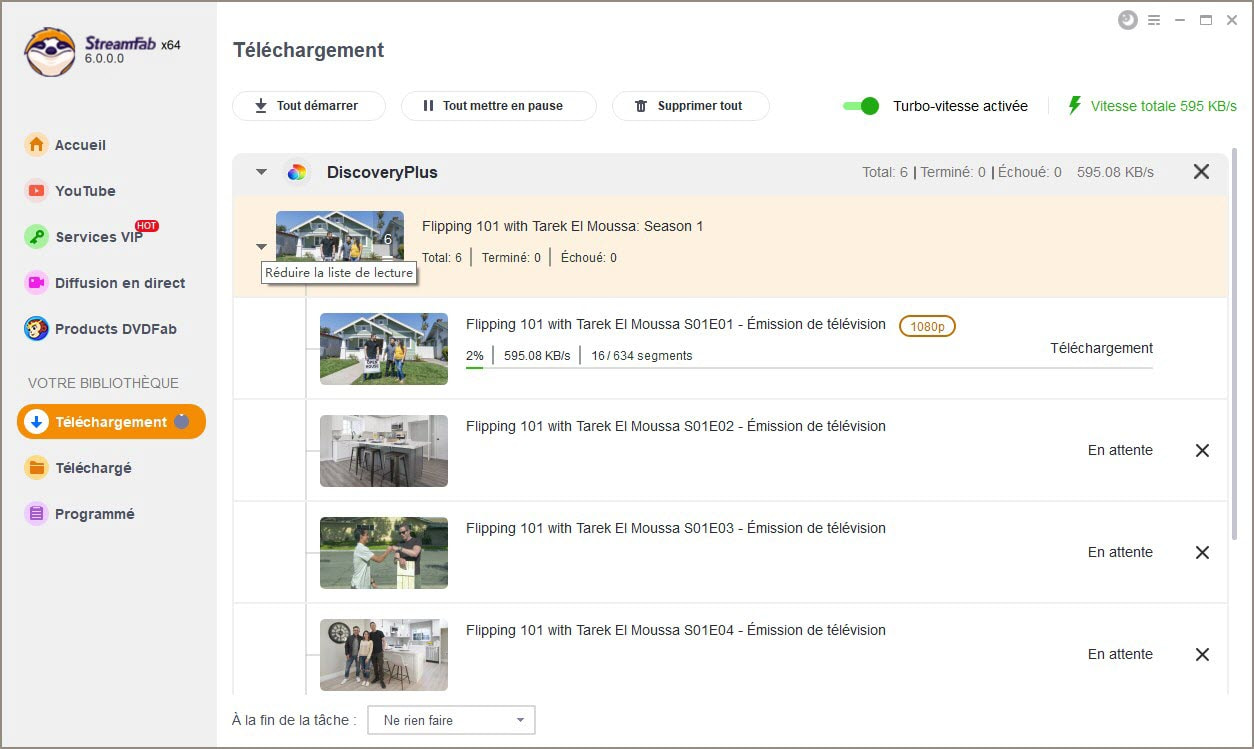Click the Programmé schedule icon
This screenshot has height=749, width=1254.
[x=36, y=514]
